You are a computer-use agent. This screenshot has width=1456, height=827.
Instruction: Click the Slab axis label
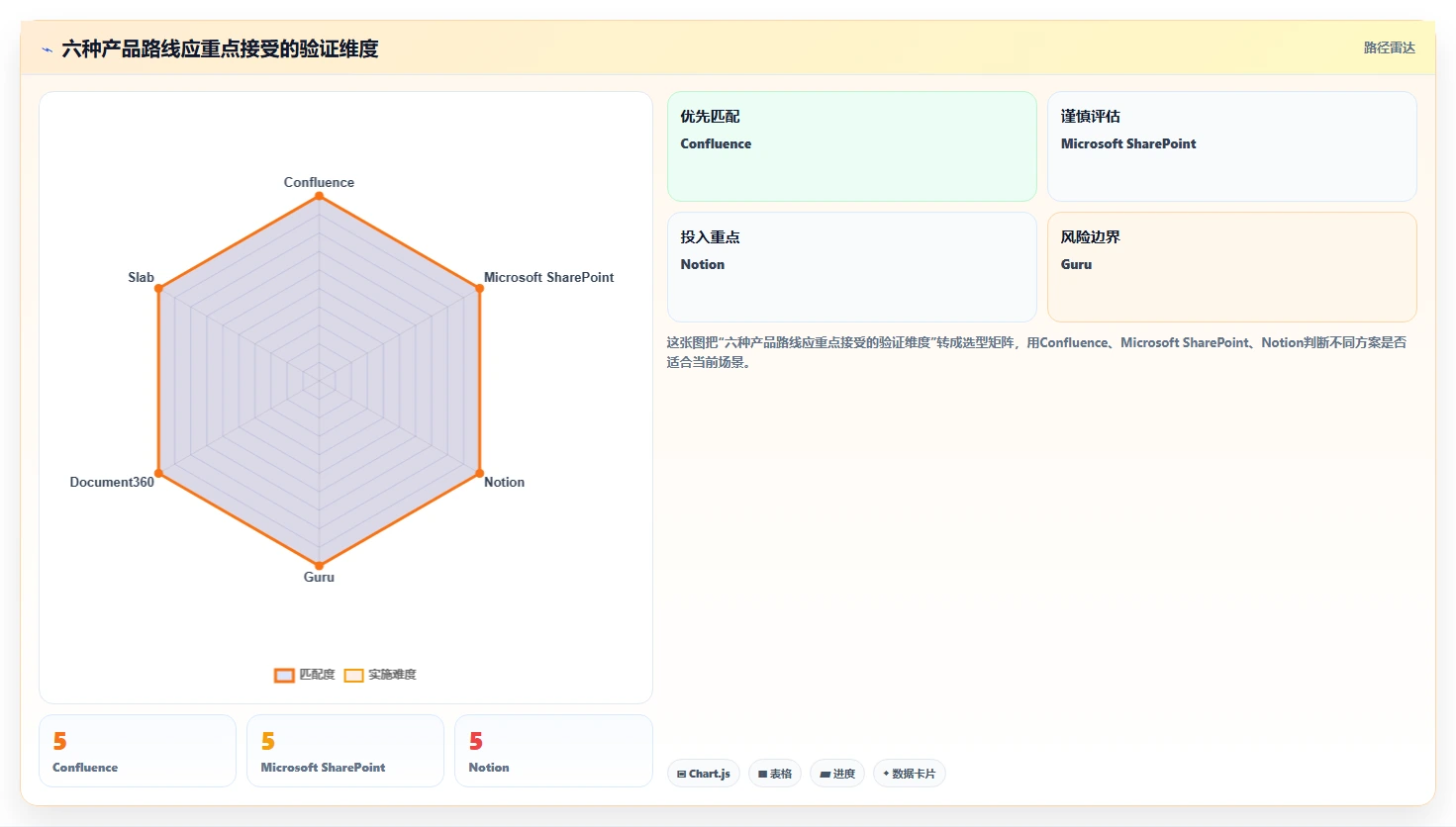click(x=141, y=277)
